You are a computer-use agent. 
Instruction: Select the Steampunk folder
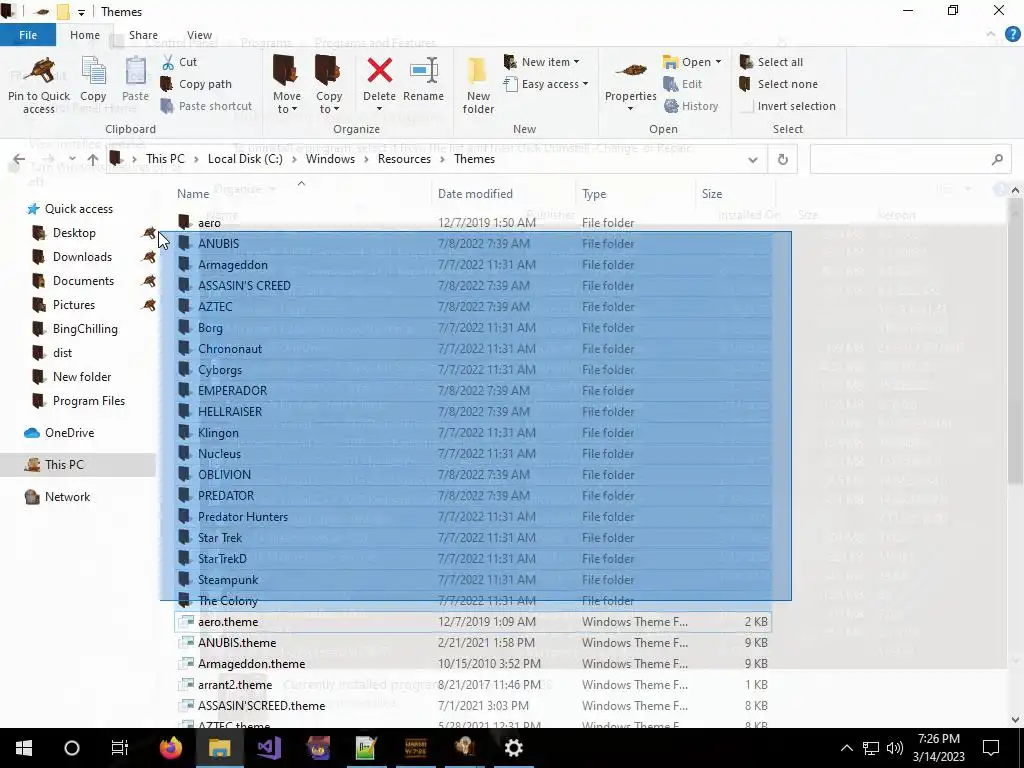point(228,580)
